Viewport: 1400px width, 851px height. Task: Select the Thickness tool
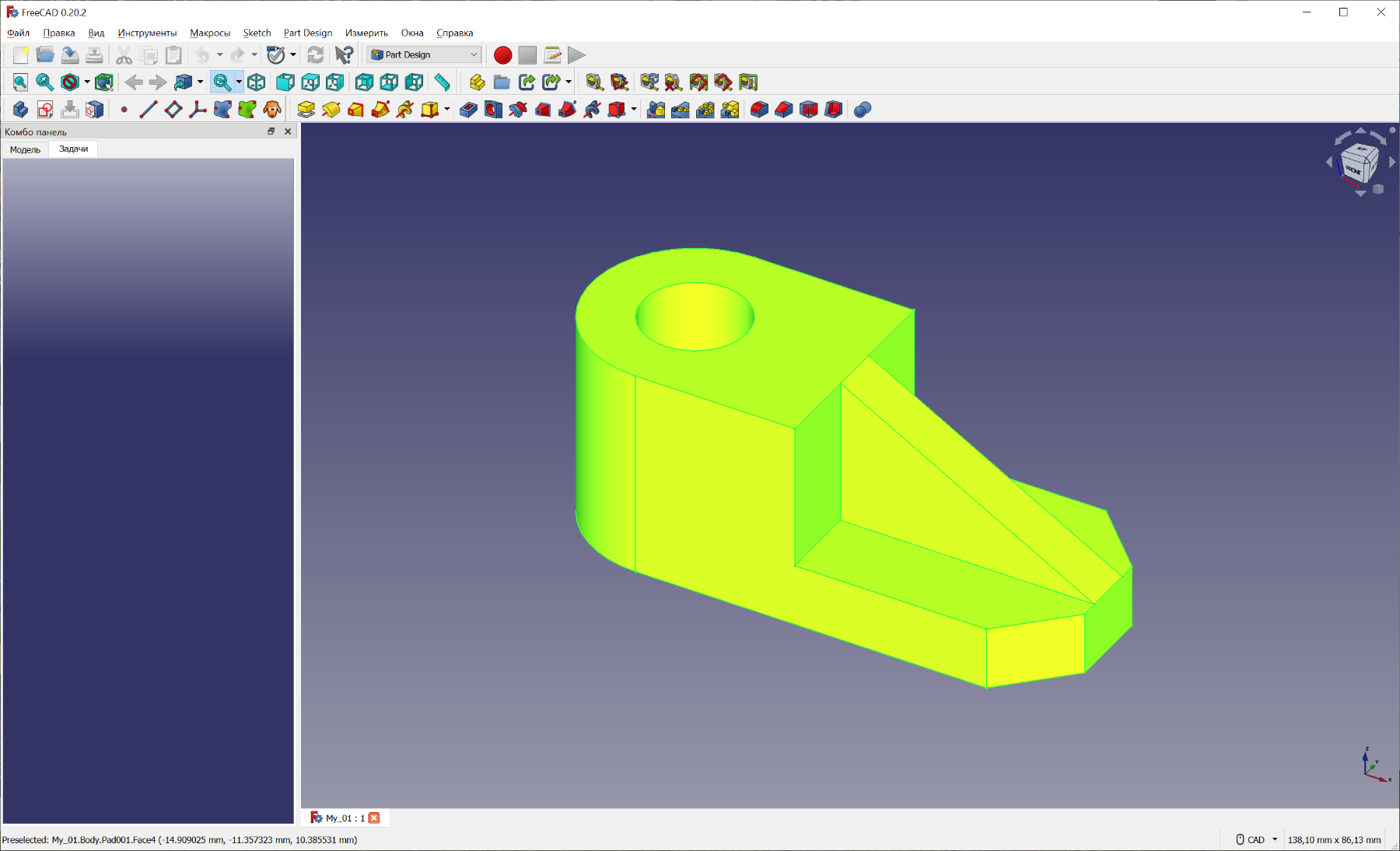833,110
